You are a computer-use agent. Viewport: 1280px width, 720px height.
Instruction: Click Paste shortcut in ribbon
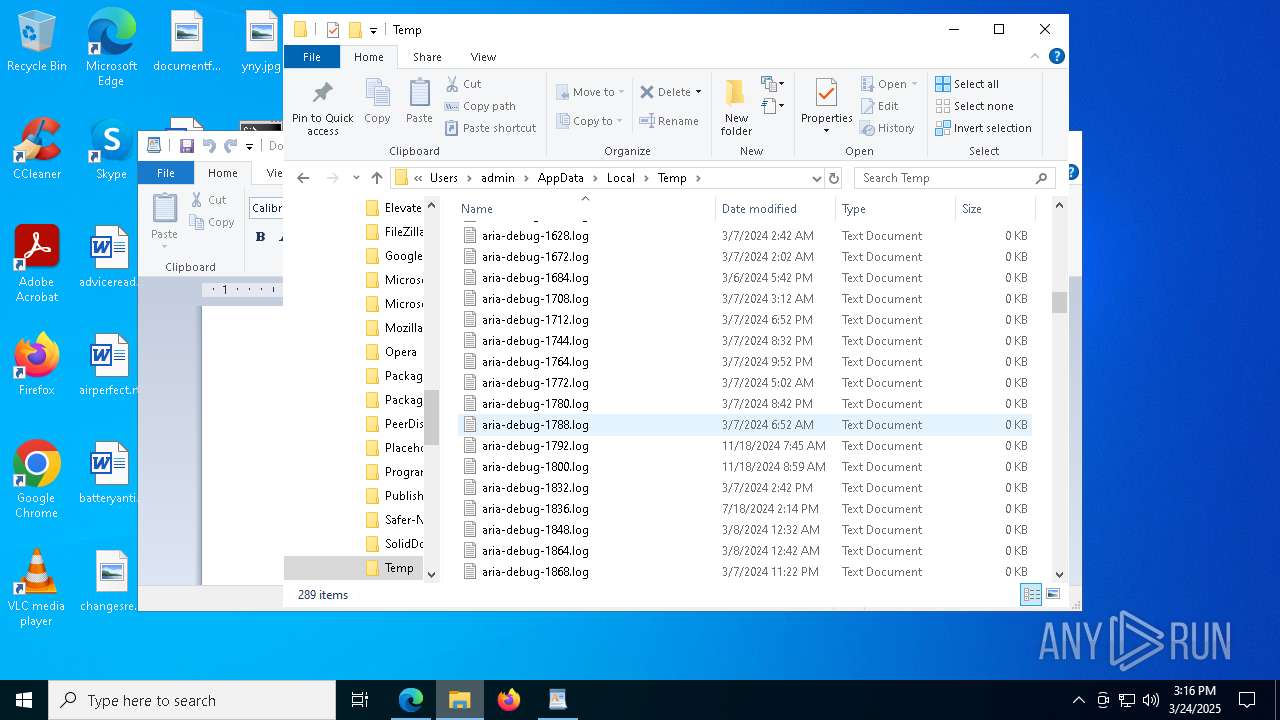point(491,128)
